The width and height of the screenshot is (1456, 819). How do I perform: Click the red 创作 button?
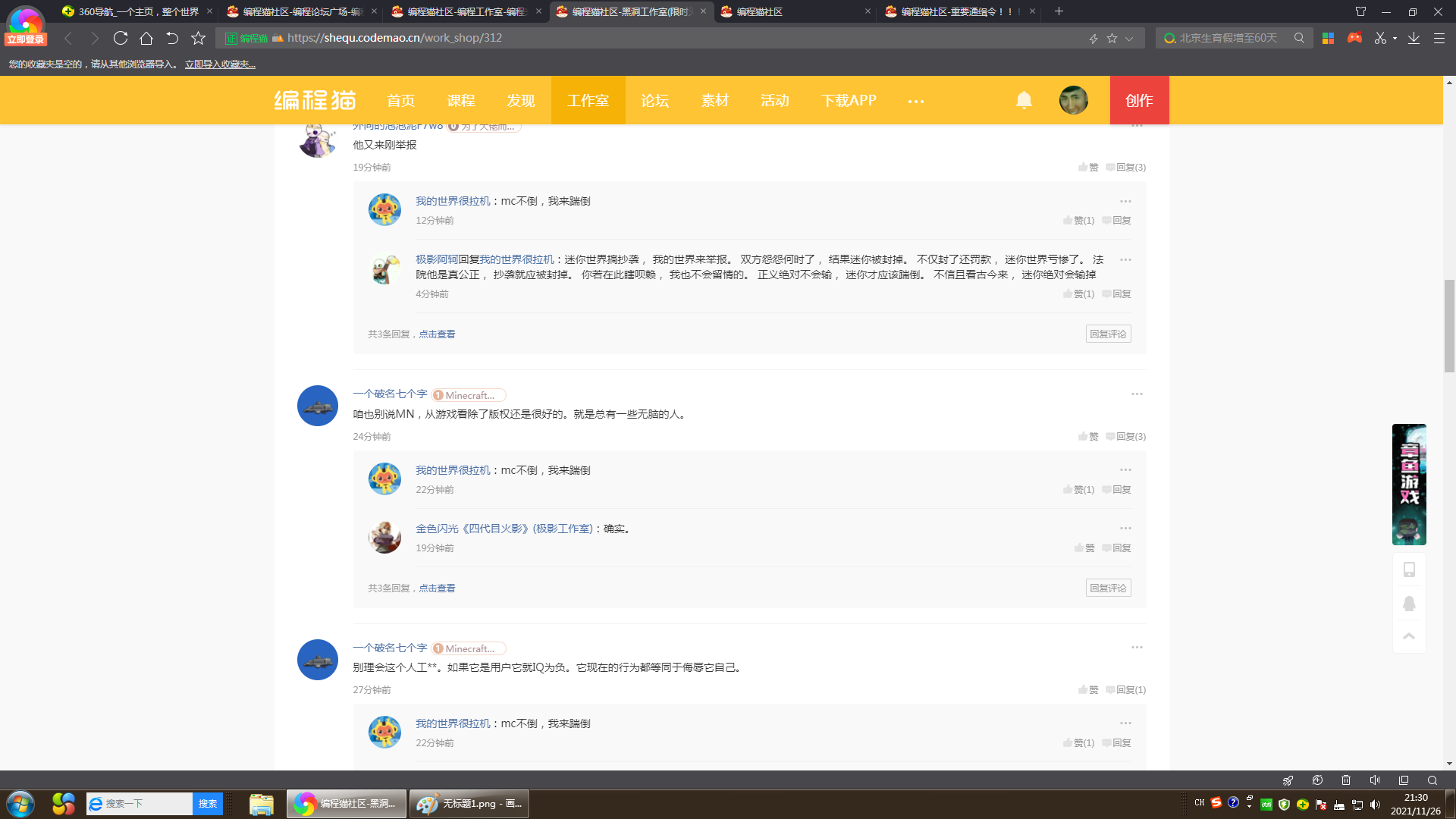(1139, 100)
